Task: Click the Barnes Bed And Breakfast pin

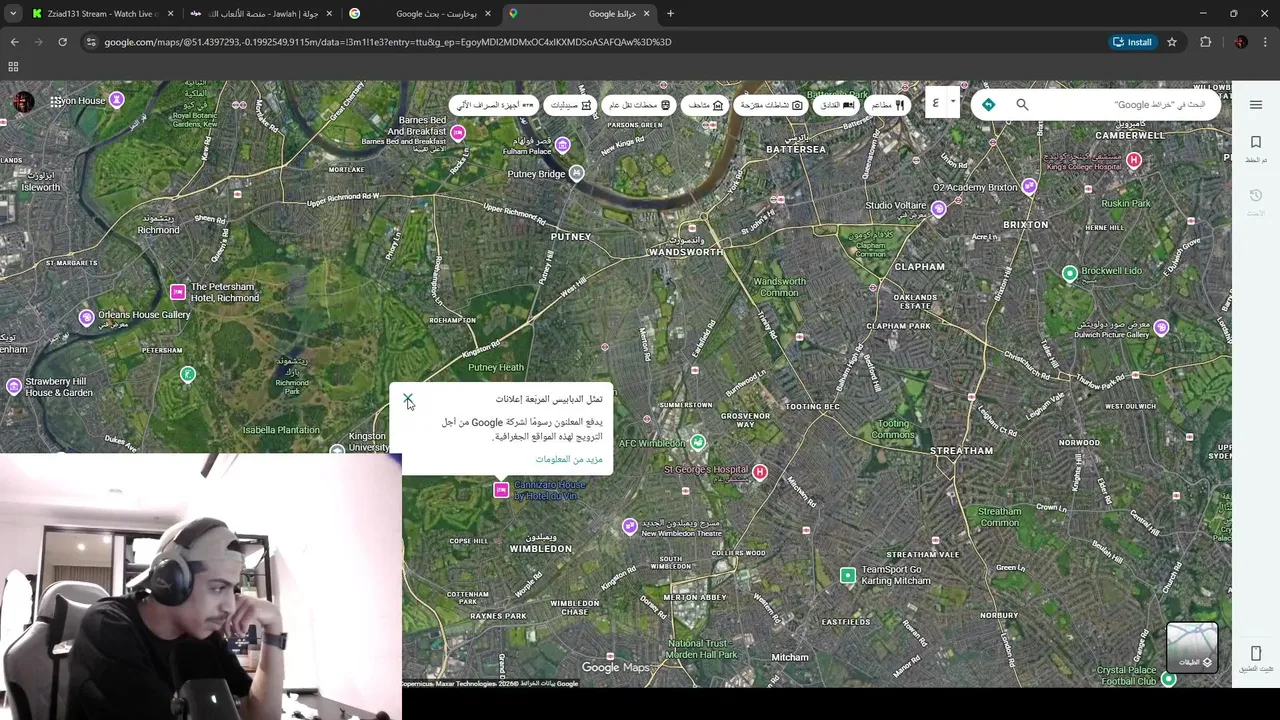Action: [458, 133]
